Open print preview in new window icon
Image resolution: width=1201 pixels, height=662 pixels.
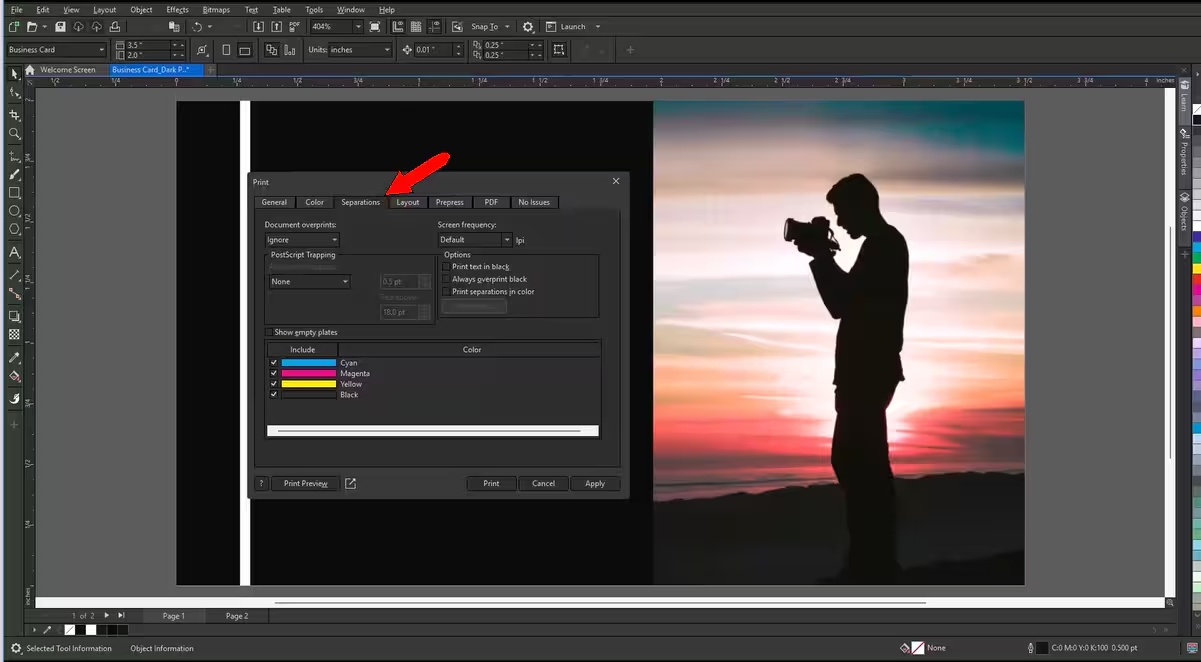tap(351, 483)
